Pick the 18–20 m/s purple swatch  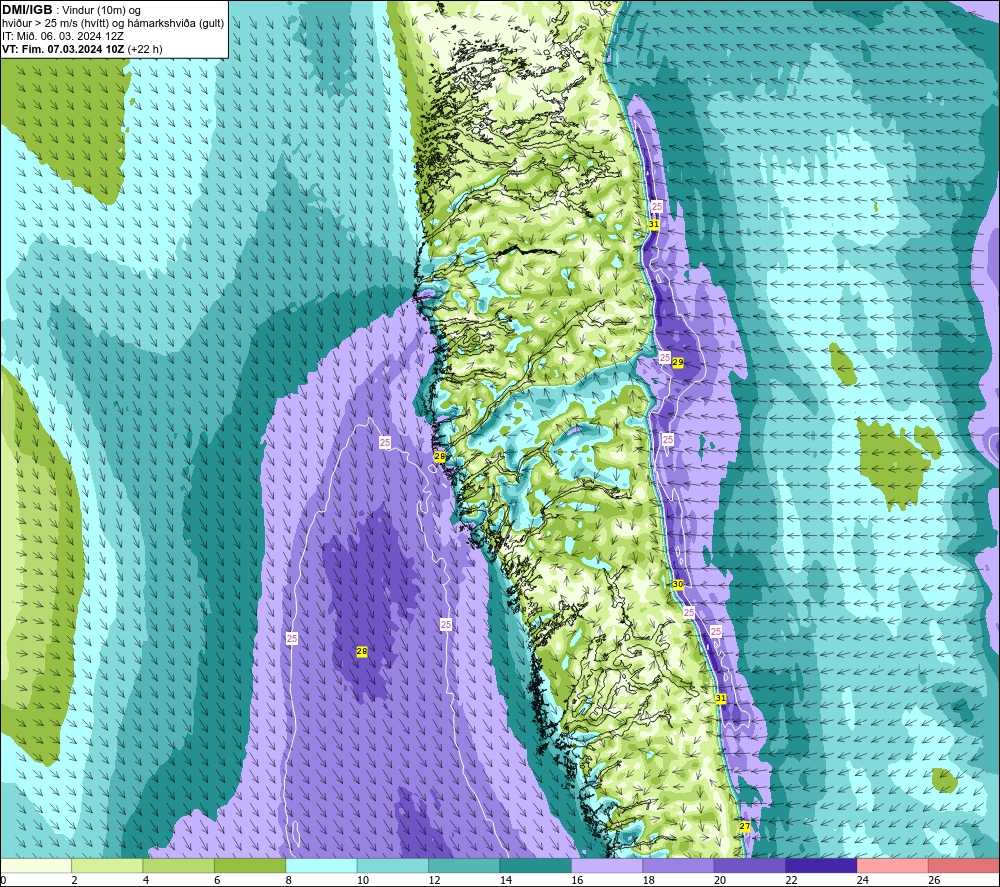click(679, 865)
